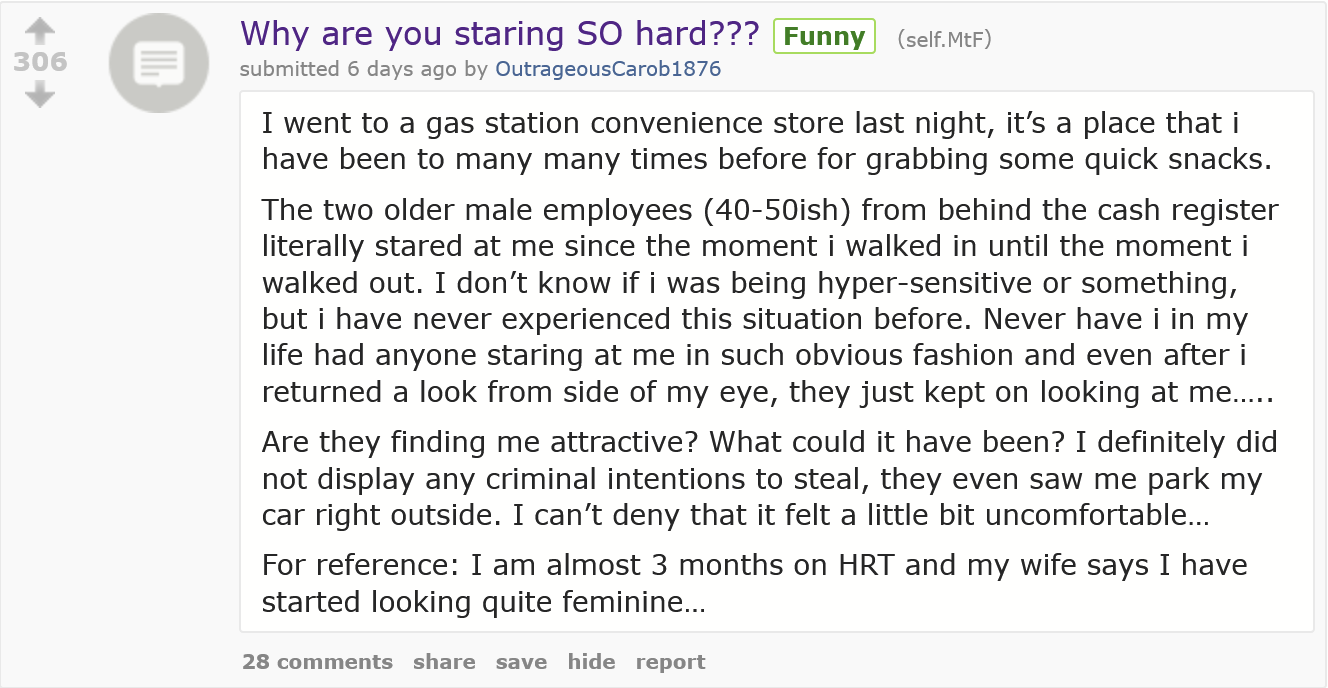Image resolution: width=1328 pixels, height=688 pixels.
Task: Click the word 'submitted' in the post tagline
Action: [290, 69]
